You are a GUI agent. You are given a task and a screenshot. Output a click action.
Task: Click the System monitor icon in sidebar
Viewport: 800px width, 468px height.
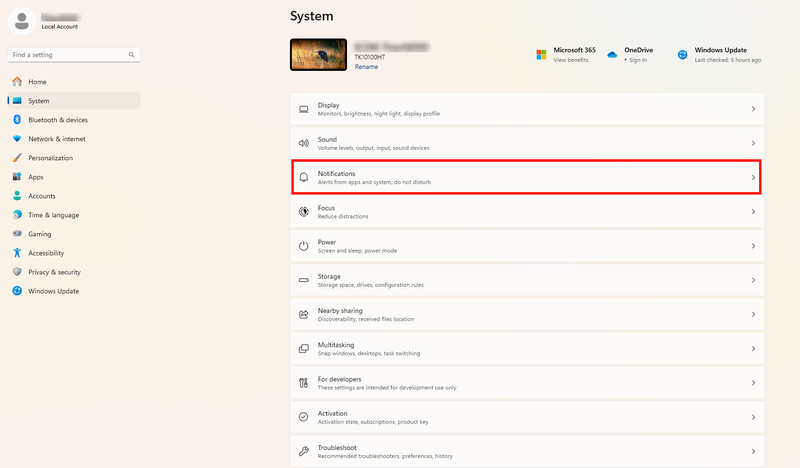17,101
